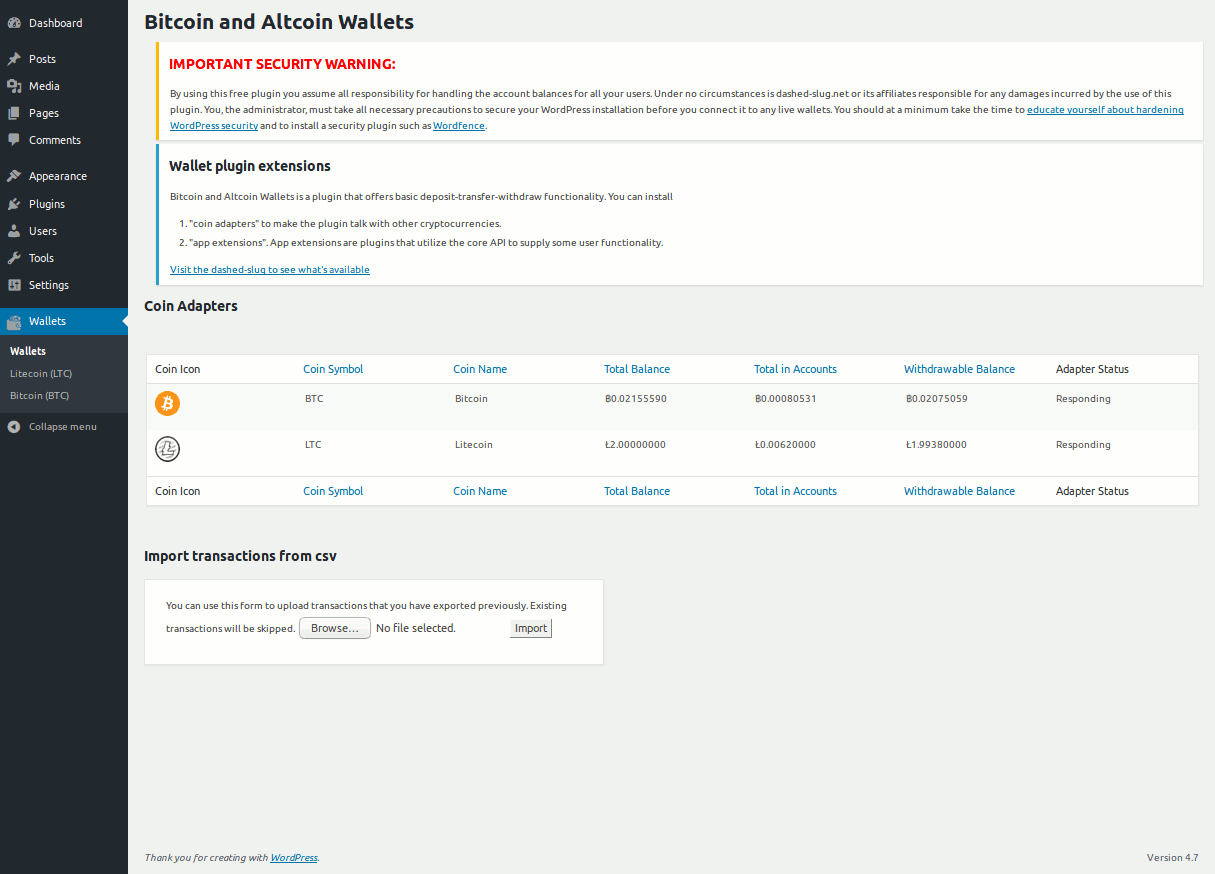Click the orange Bitcoin coin icon
The image size is (1215, 874).
(167, 403)
